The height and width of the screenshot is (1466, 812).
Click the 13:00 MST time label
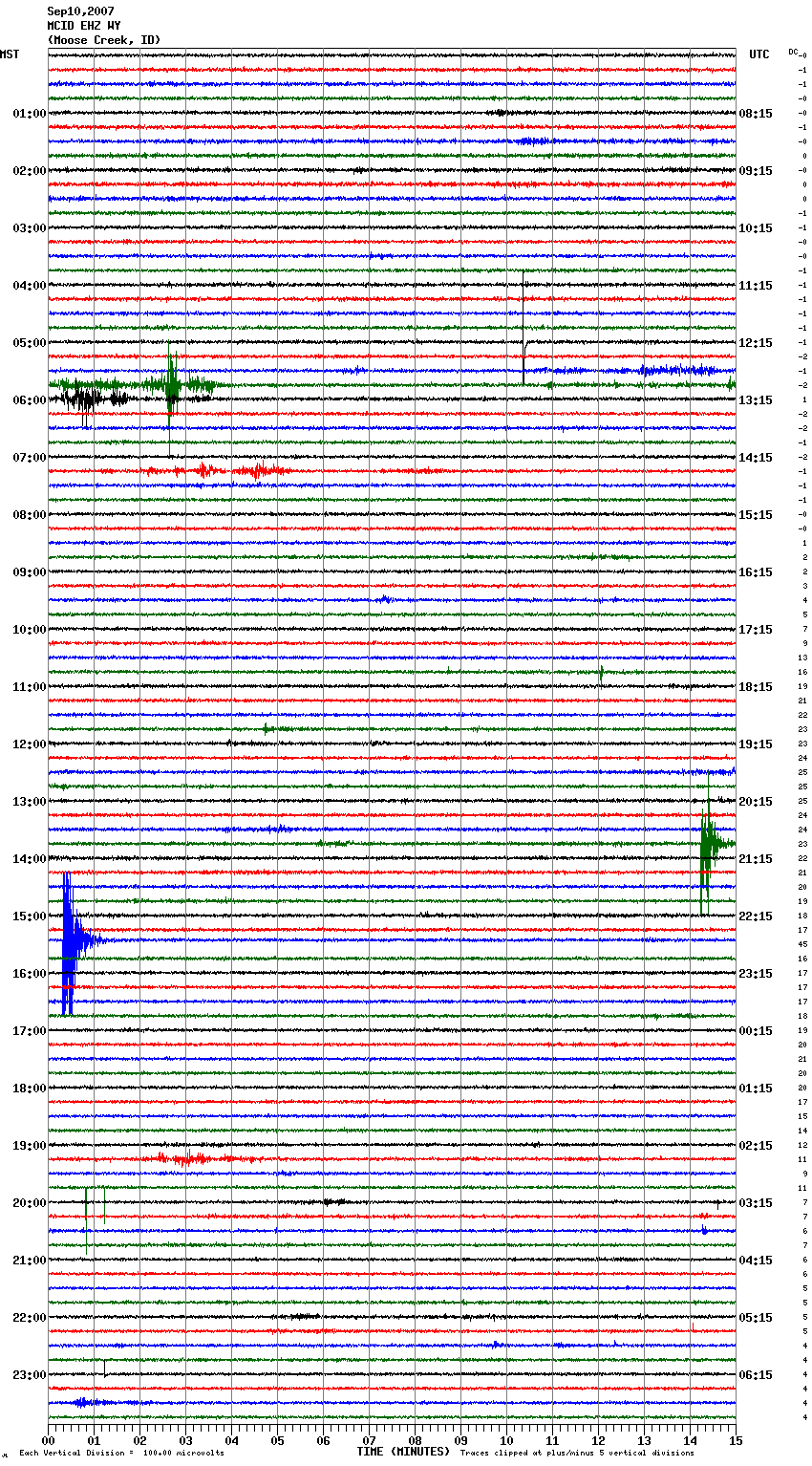[x=30, y=802]
